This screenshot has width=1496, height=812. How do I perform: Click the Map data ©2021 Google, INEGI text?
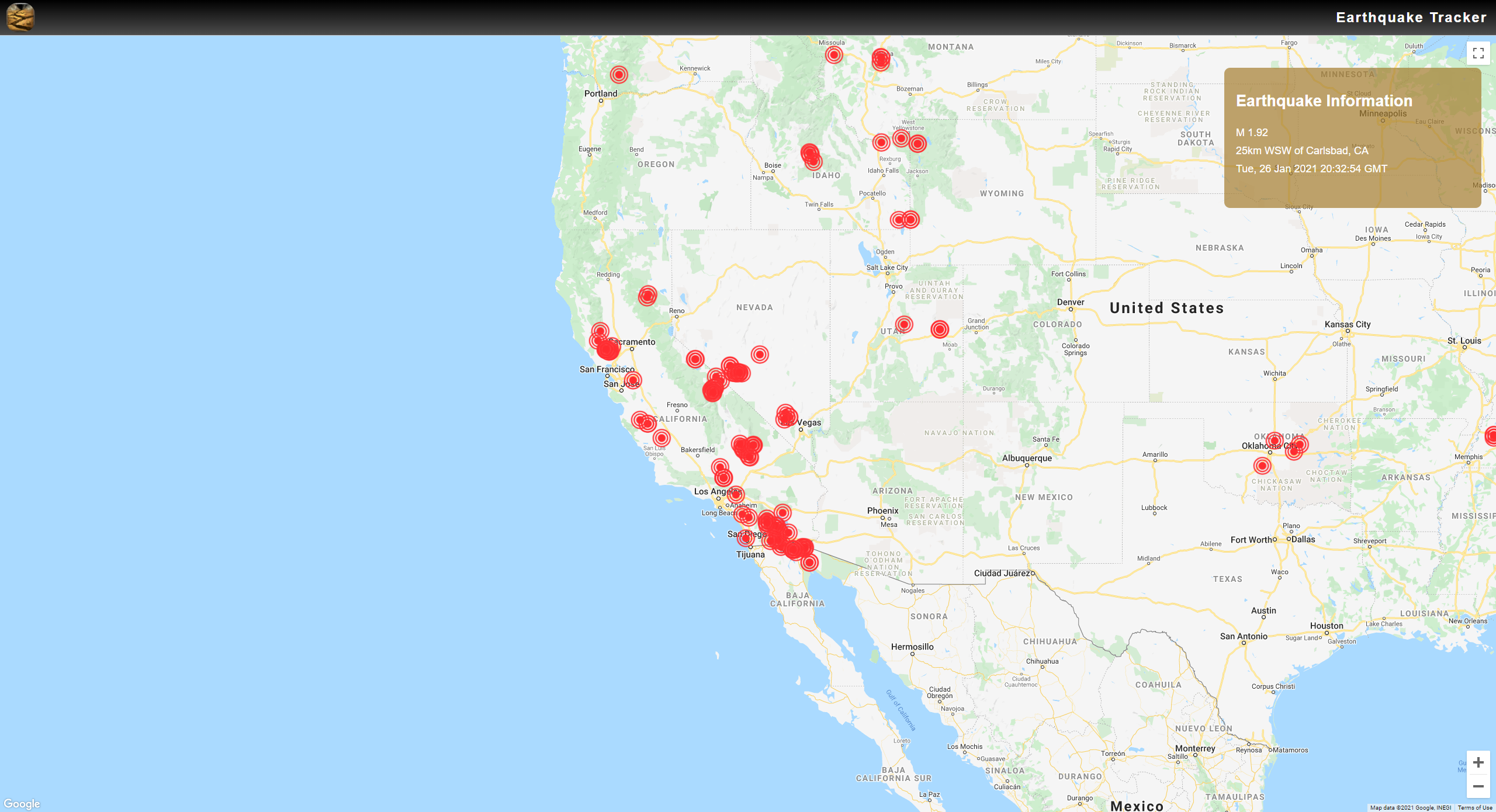coord(1411,808)
